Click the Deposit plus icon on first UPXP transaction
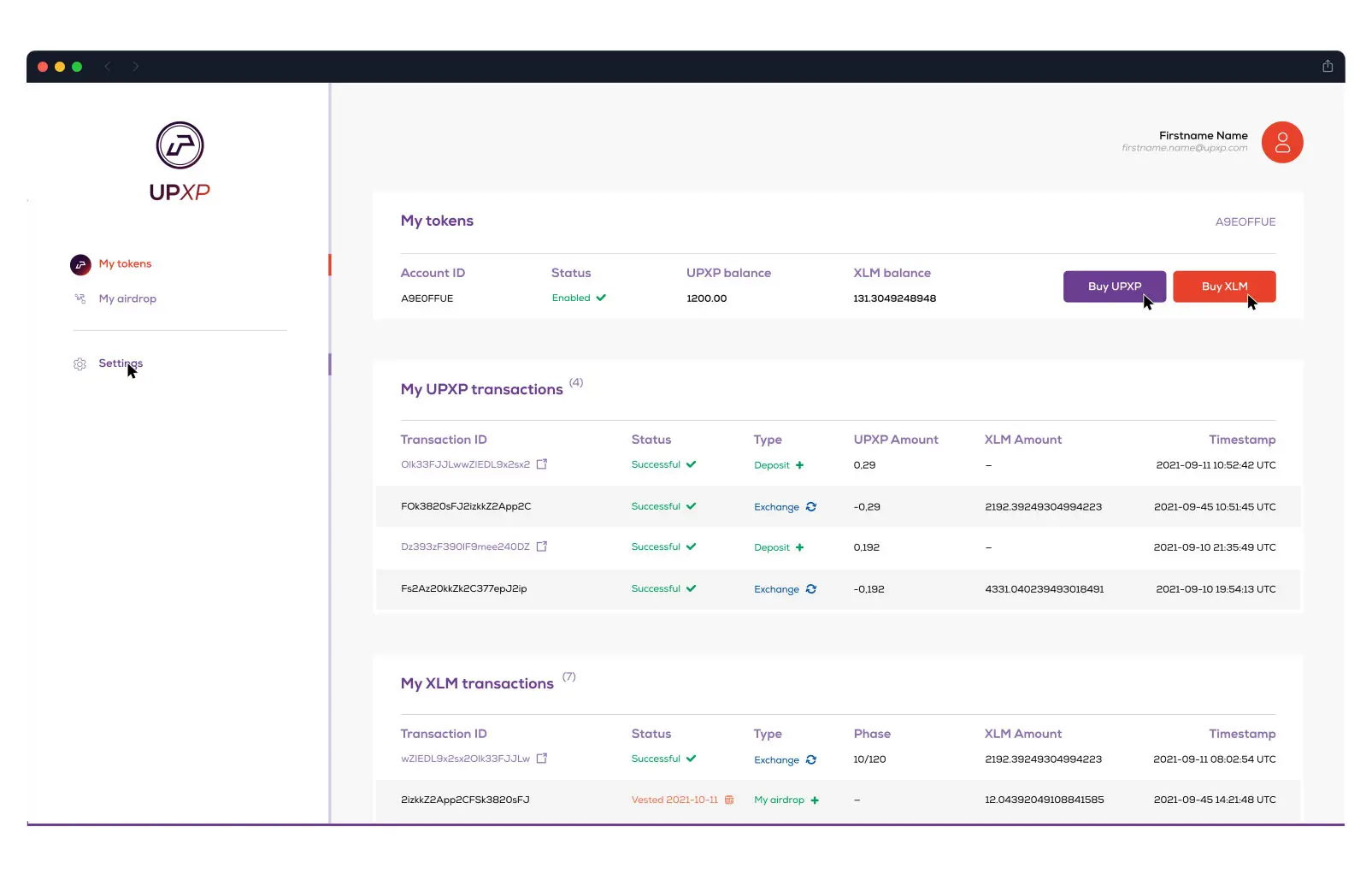 coord(799,465)
